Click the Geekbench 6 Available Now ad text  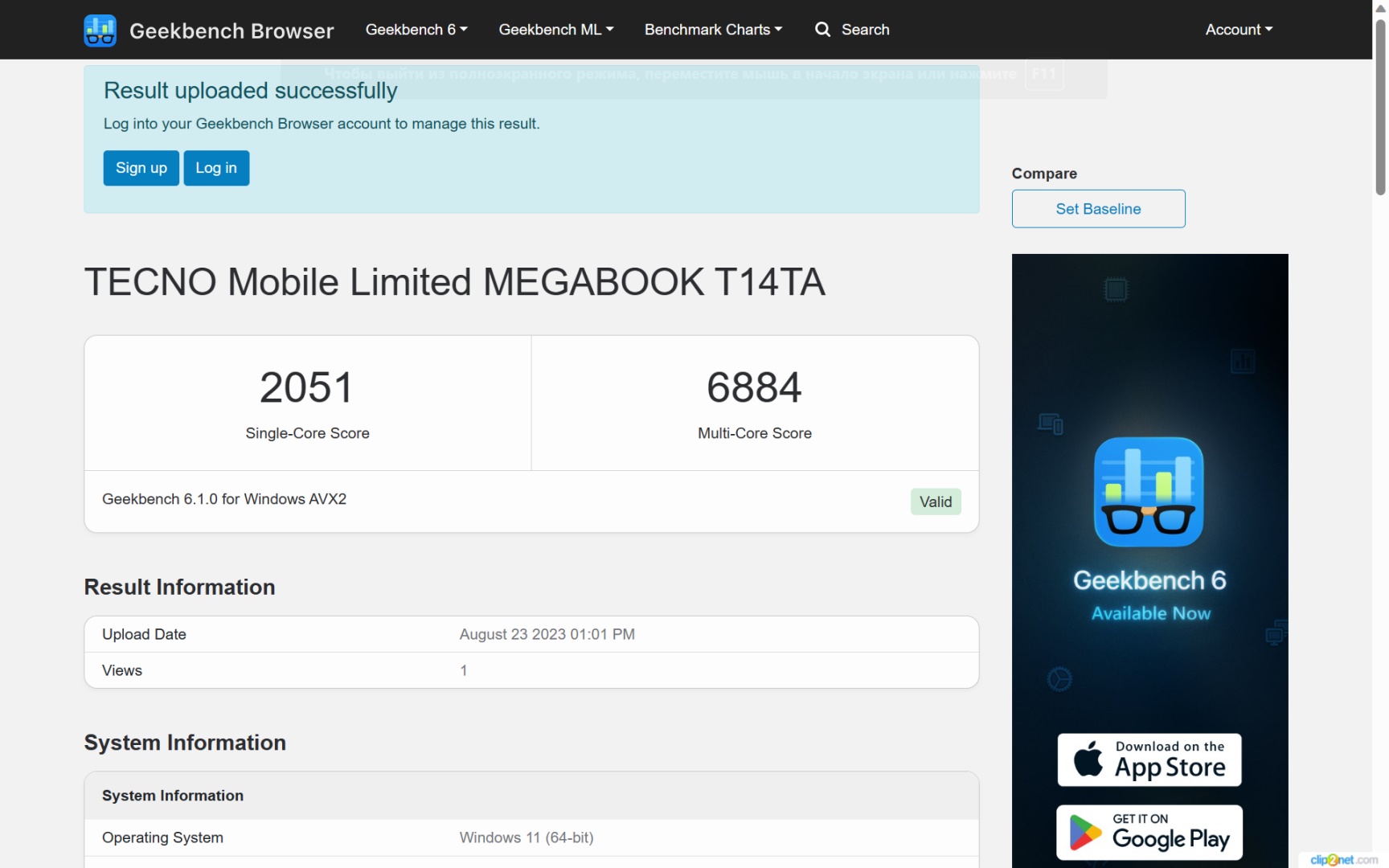pos(1150,595)
